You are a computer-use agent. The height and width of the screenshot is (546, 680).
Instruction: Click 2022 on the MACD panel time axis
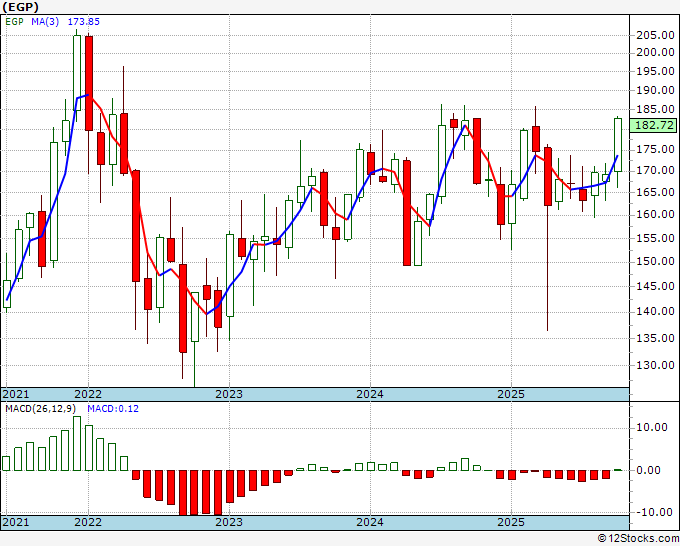[x=88, y=522]
